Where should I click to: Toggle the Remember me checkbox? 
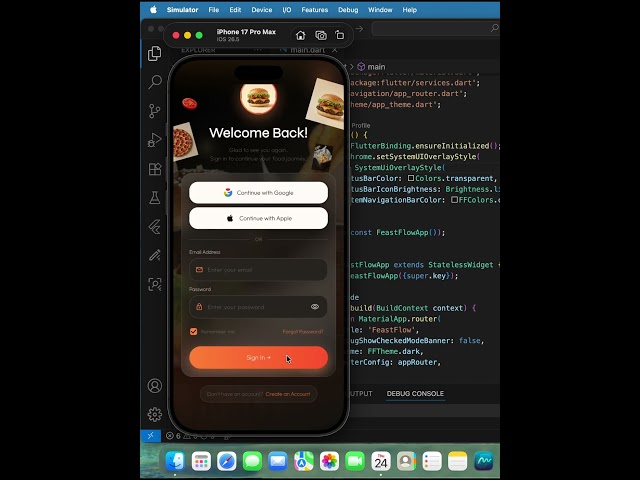pyautogui.click(x=193, y=331)
